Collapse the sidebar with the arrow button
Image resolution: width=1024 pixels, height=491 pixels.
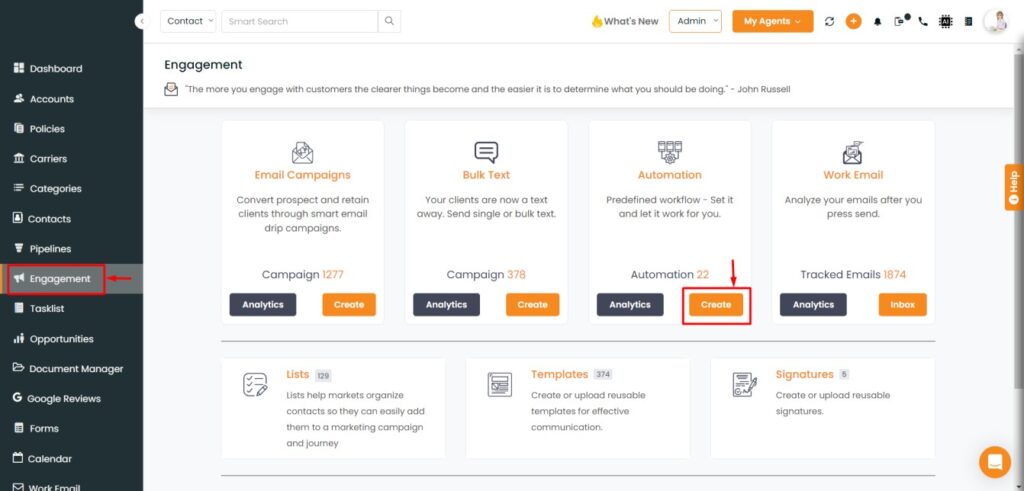coord(142,22)
